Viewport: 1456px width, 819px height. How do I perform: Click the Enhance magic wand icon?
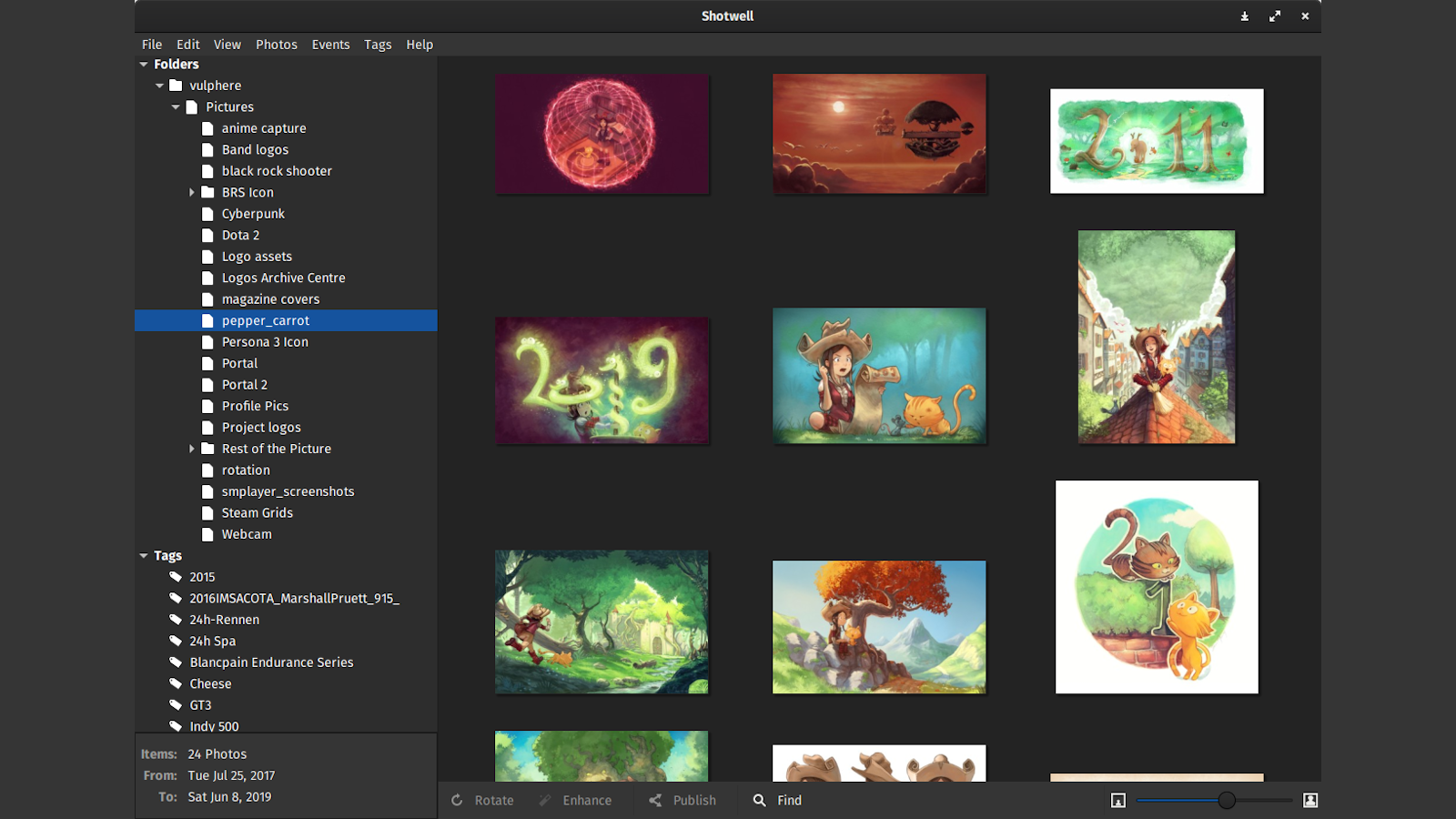545,801
